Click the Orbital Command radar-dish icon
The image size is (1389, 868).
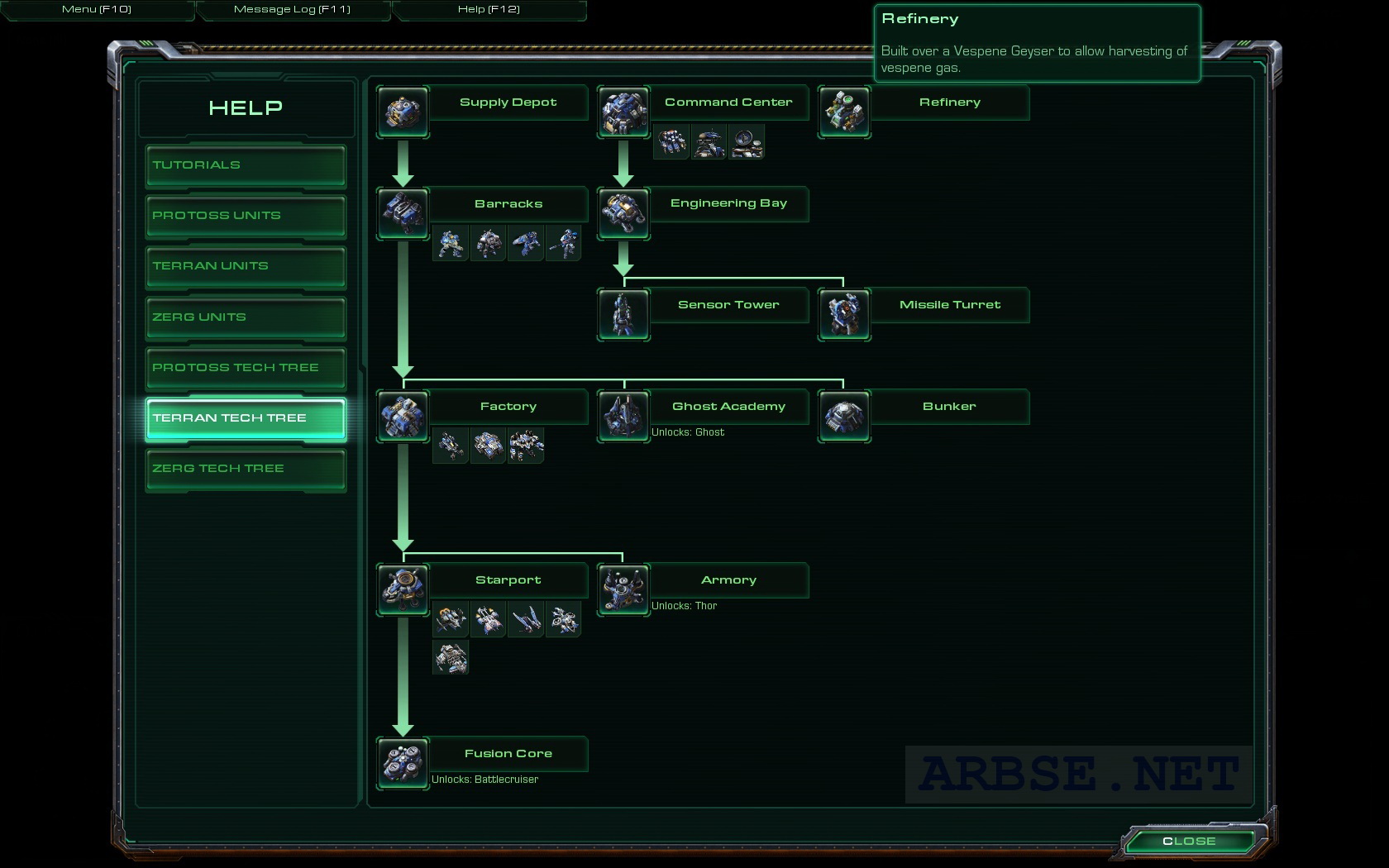746,142
